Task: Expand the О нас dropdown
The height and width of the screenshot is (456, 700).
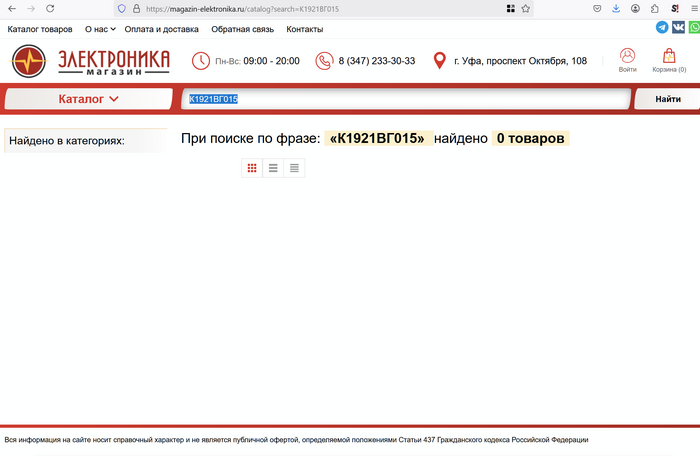Action: pyautogui.click(x=100, y=29)
